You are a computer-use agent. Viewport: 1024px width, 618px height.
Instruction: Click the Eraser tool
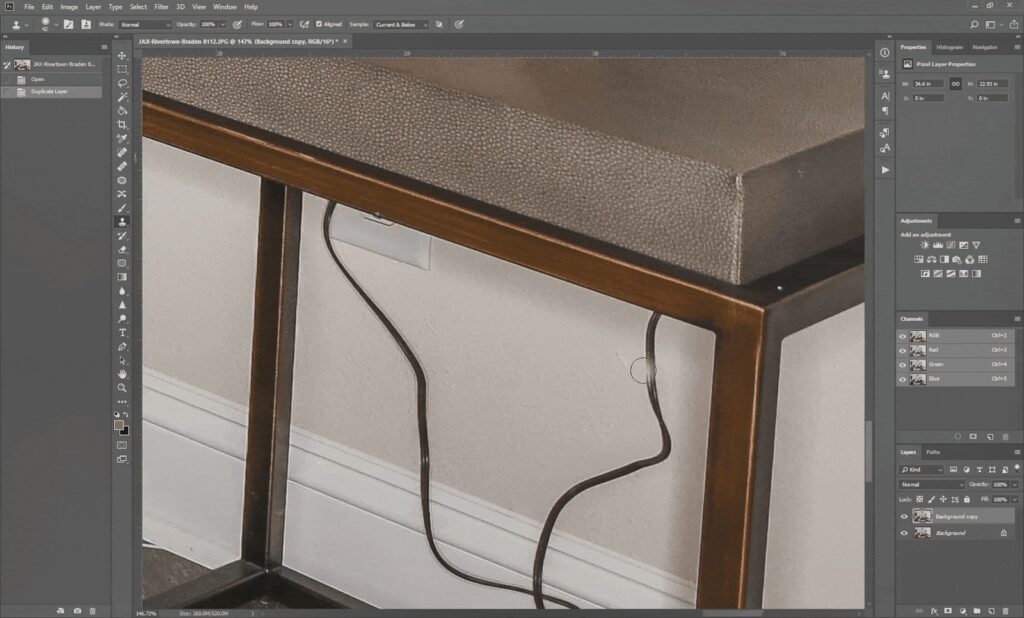122,249
